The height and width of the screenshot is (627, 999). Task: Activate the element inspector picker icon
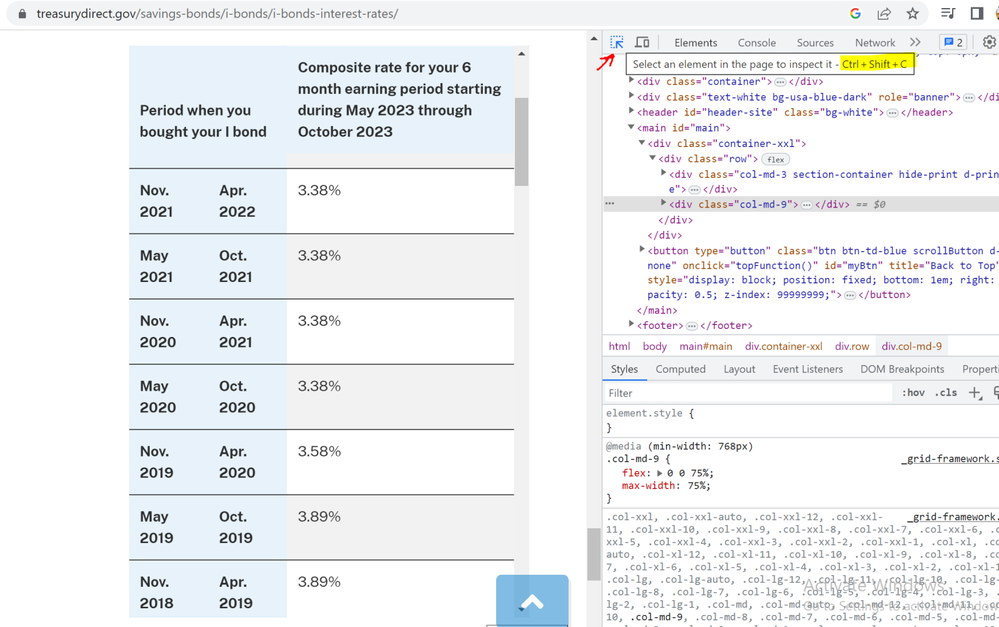[617, 42]
